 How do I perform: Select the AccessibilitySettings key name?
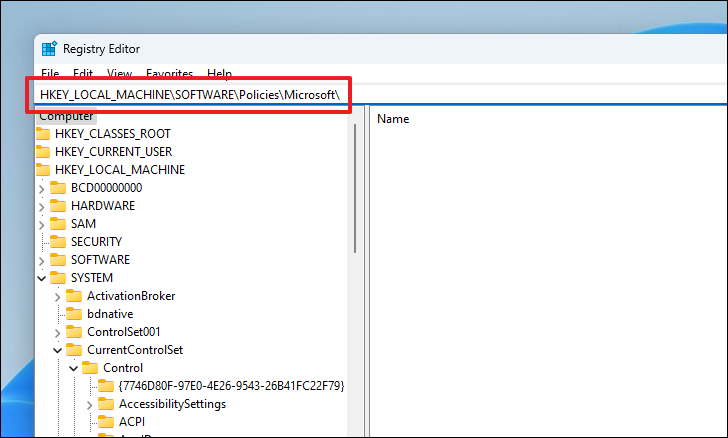[173, 405]
